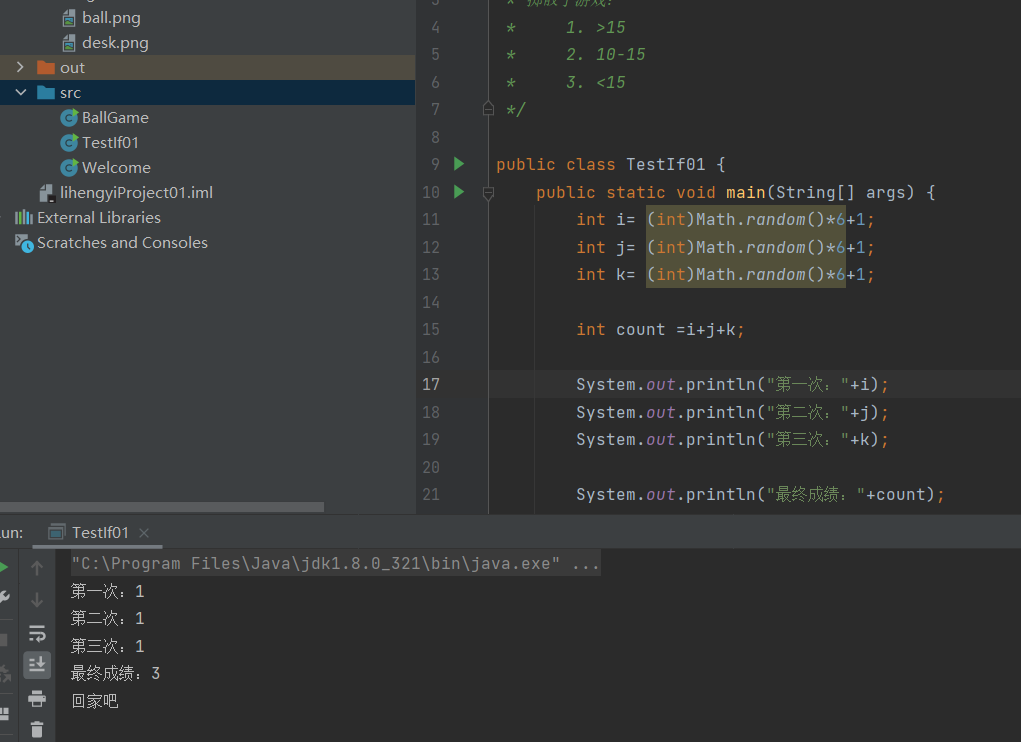Click line number 21 in the gutter

coord(430,495)
